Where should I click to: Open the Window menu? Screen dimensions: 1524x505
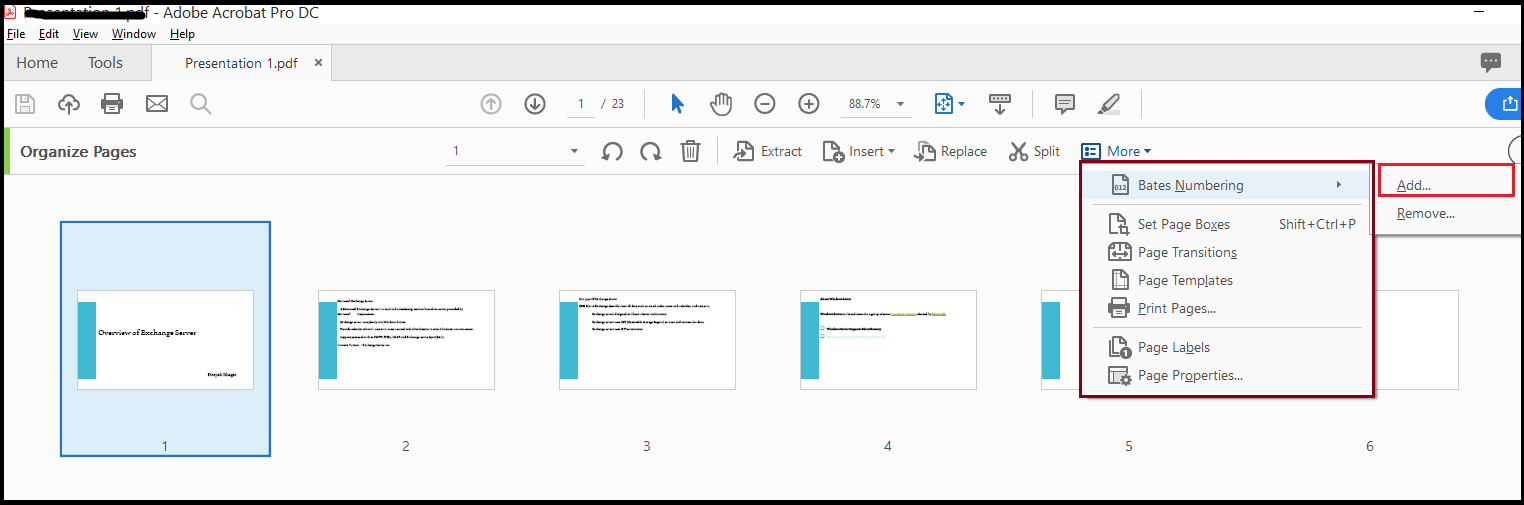point(133,34)
